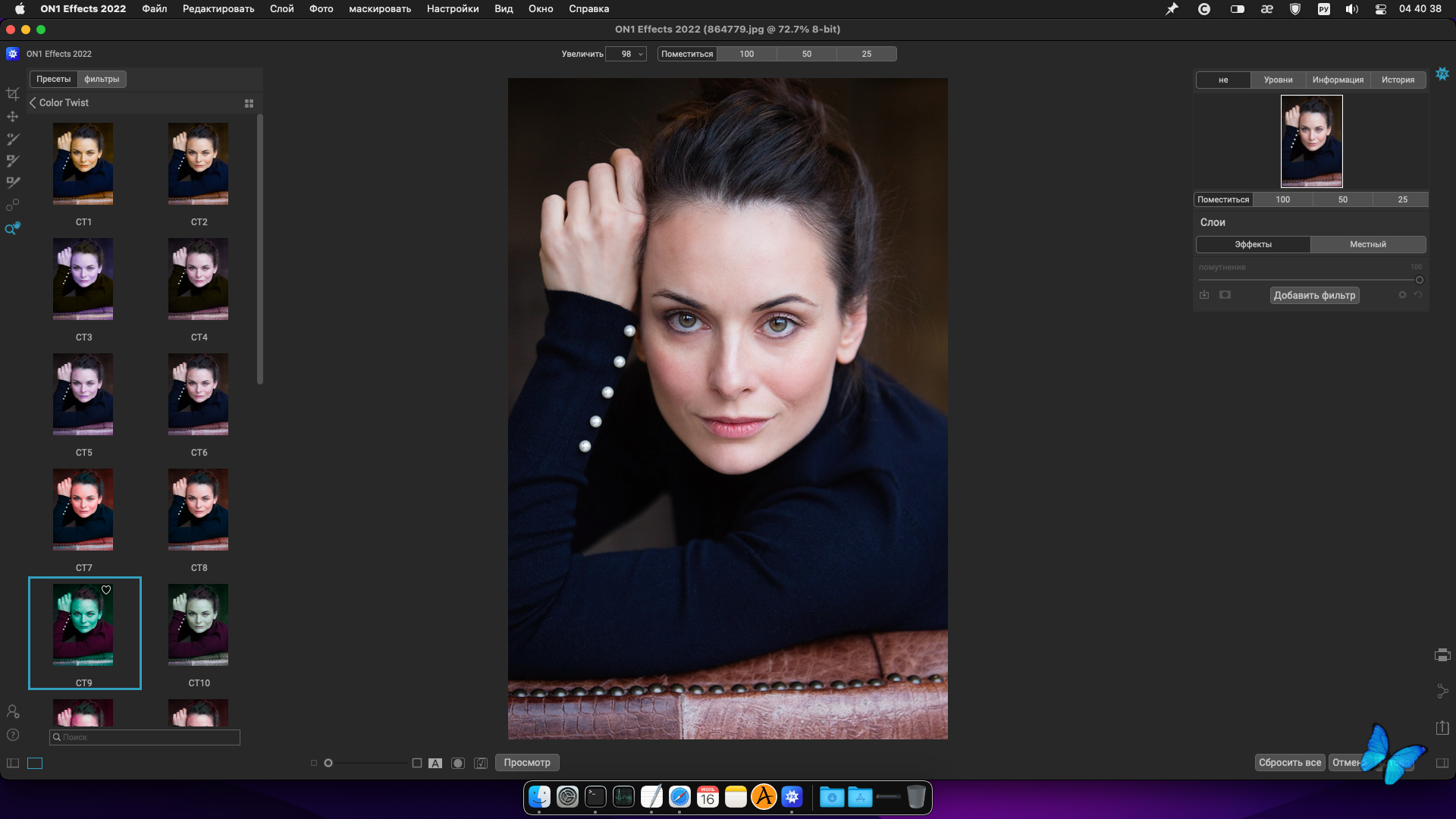
Task: Set top toolbar zoom to 25
Action: pyautogui.click(x=867, y=54)
